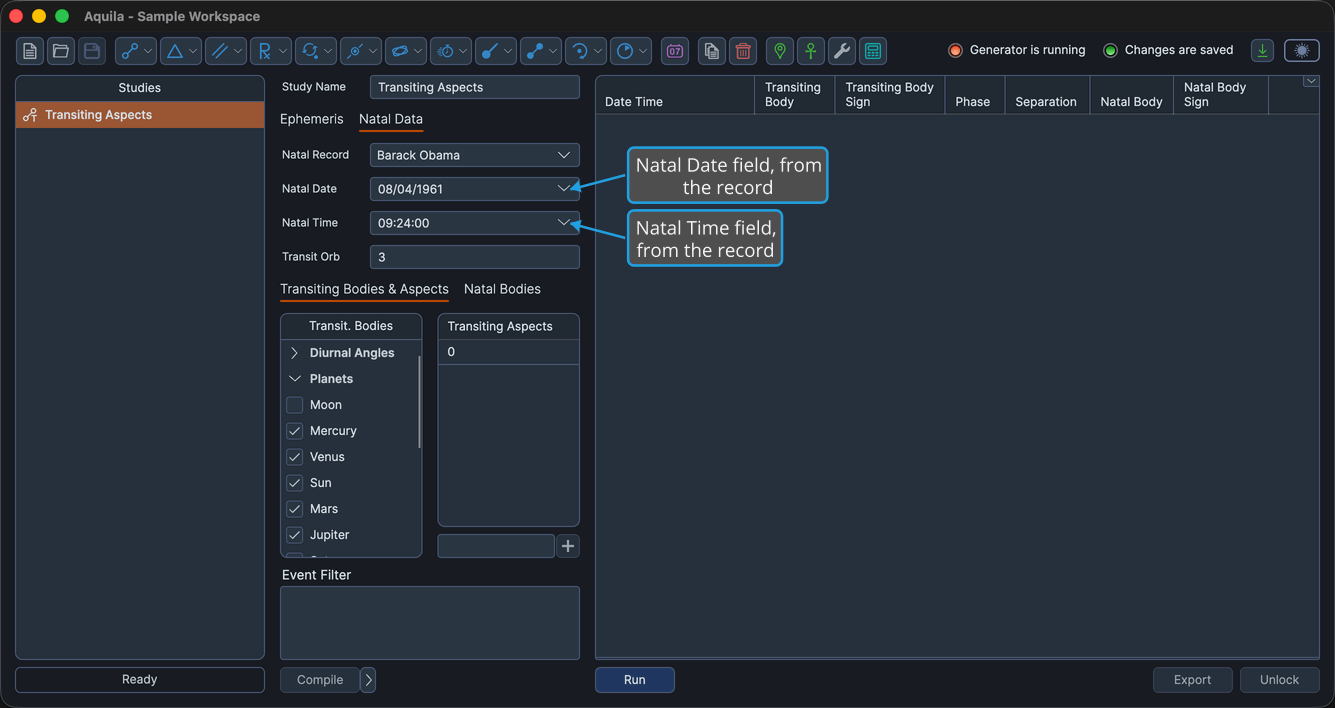Open dropdown arrow beside pie clock tool
This screenshot has height=708, width=1335.
coord(643,51)
